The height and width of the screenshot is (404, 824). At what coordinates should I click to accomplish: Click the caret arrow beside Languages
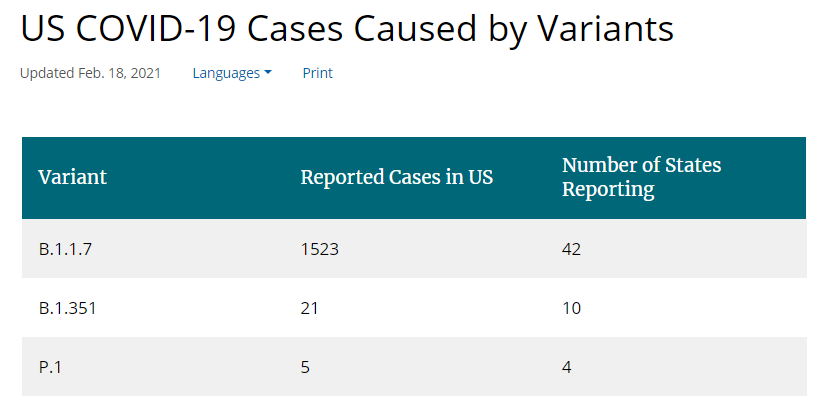268,73
